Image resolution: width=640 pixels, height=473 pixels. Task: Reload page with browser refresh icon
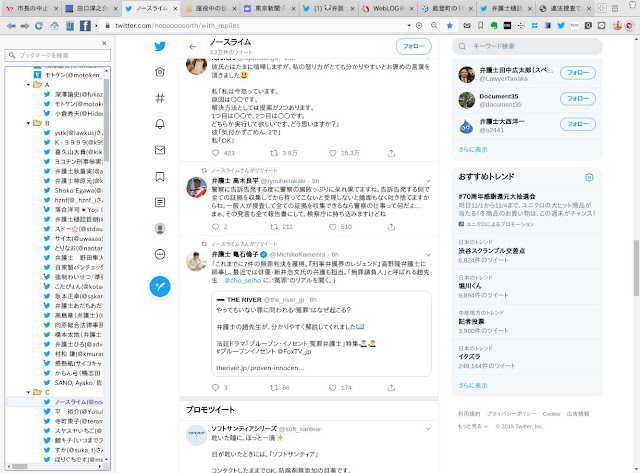pos(39,26)
